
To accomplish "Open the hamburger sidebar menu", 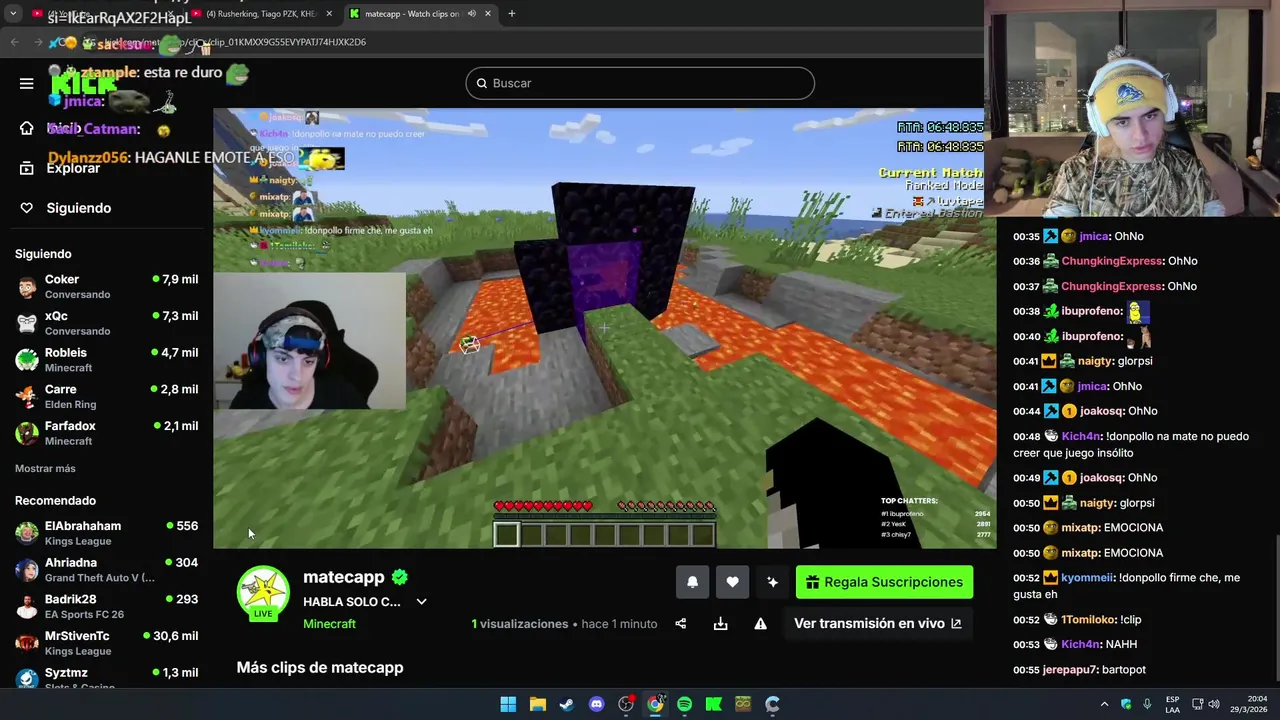I will click(26, 83).
